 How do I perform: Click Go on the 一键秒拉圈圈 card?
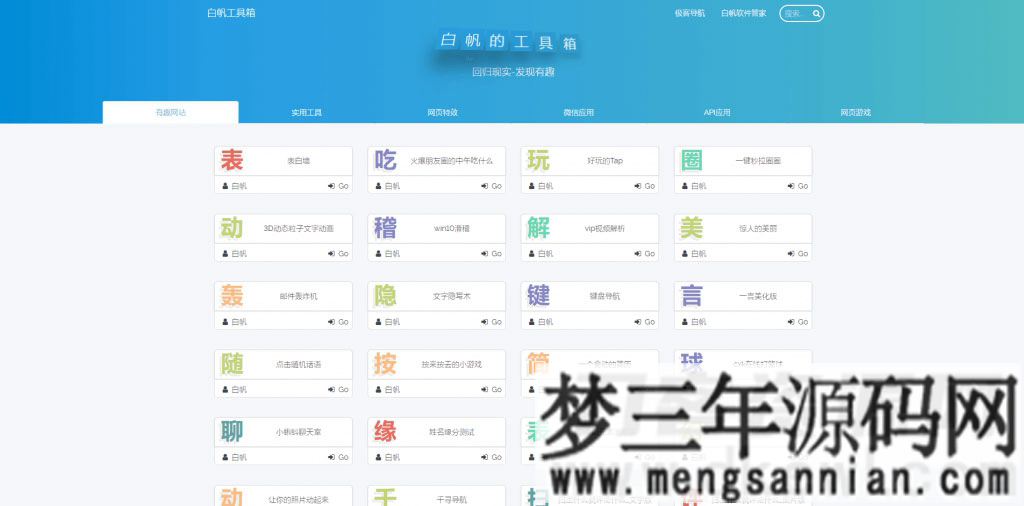point(798,186)
